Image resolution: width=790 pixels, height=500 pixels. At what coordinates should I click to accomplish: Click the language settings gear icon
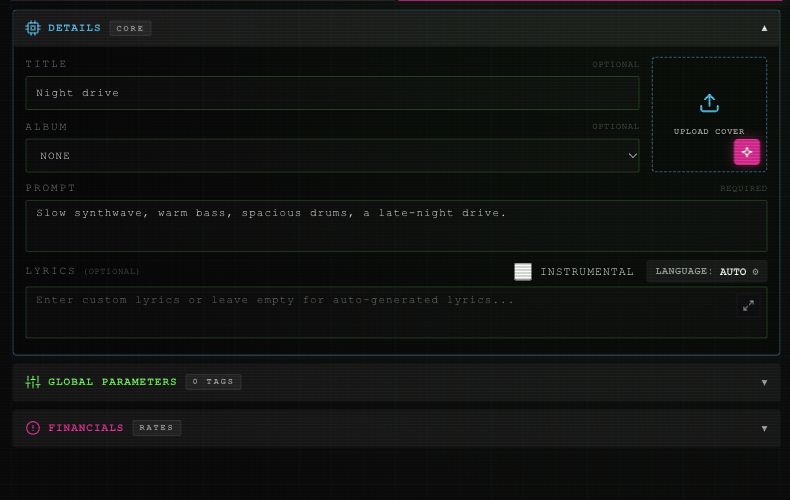[755, 272]
